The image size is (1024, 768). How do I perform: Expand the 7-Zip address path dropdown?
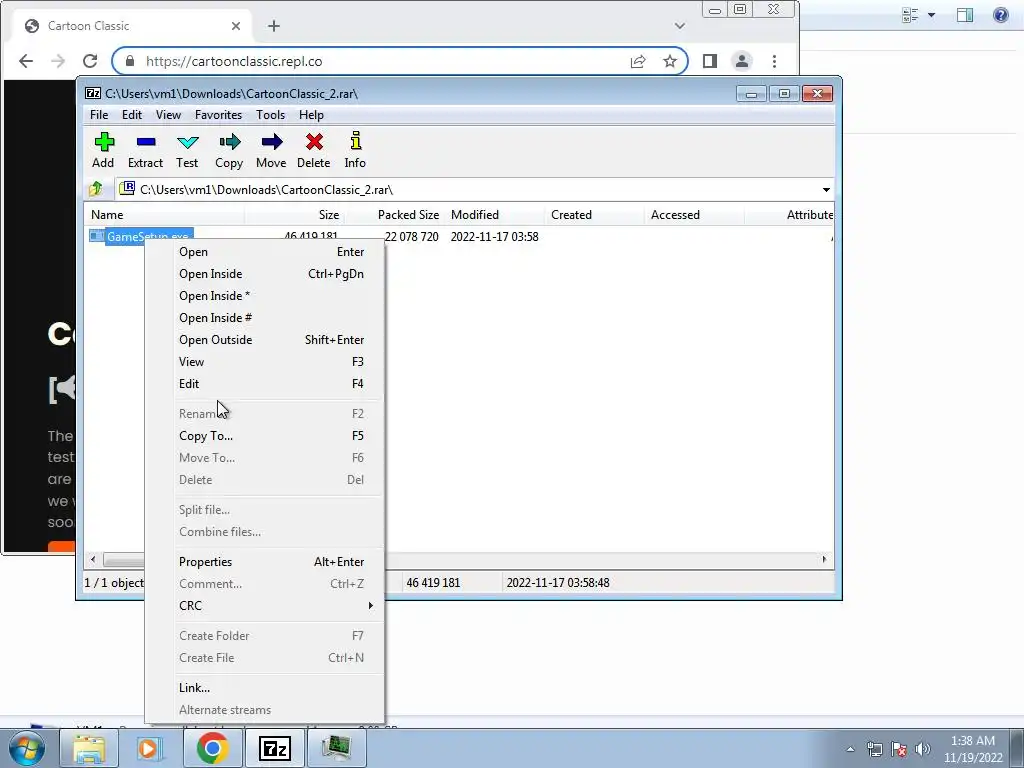(826, 189)
